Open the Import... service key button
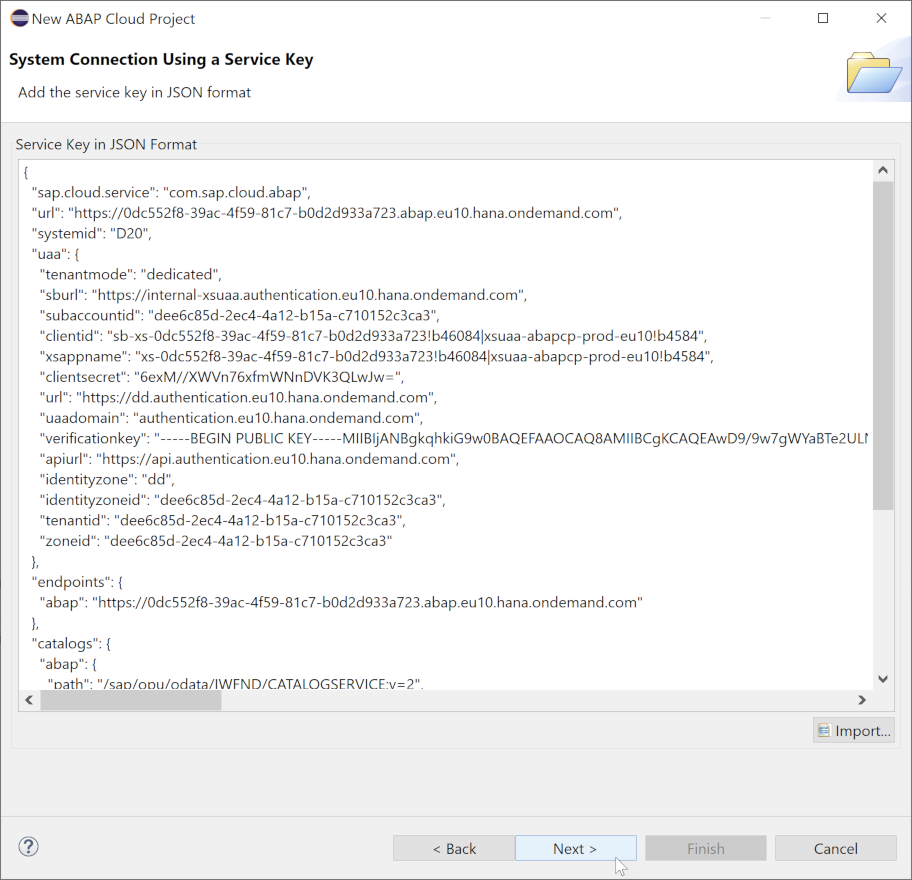Screen dimensions: 912x880 coord(853,731)
